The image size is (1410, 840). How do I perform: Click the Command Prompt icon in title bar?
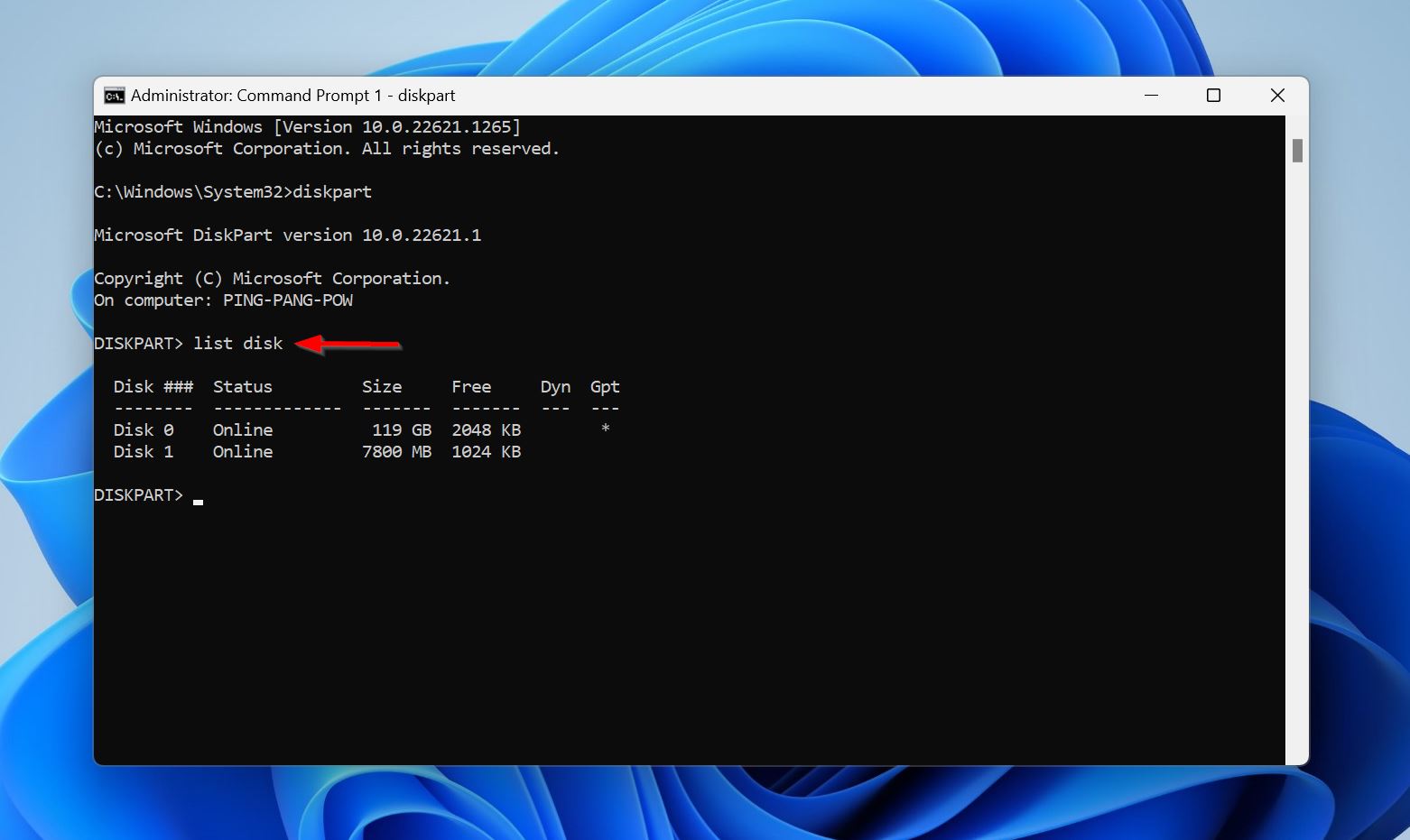[114, 96]
